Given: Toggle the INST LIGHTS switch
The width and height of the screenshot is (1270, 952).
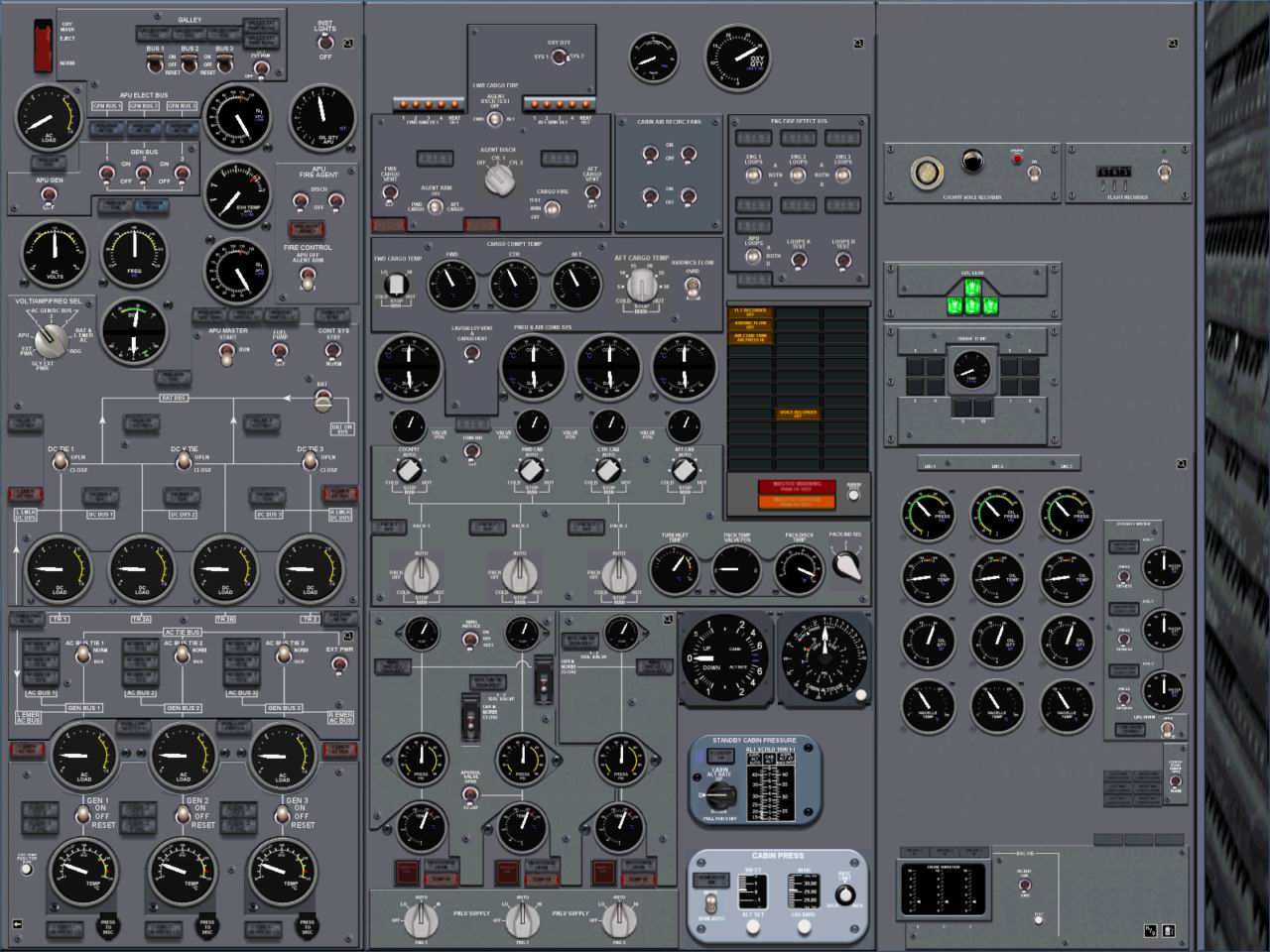Looking at the screenshot, I should 325,44.
